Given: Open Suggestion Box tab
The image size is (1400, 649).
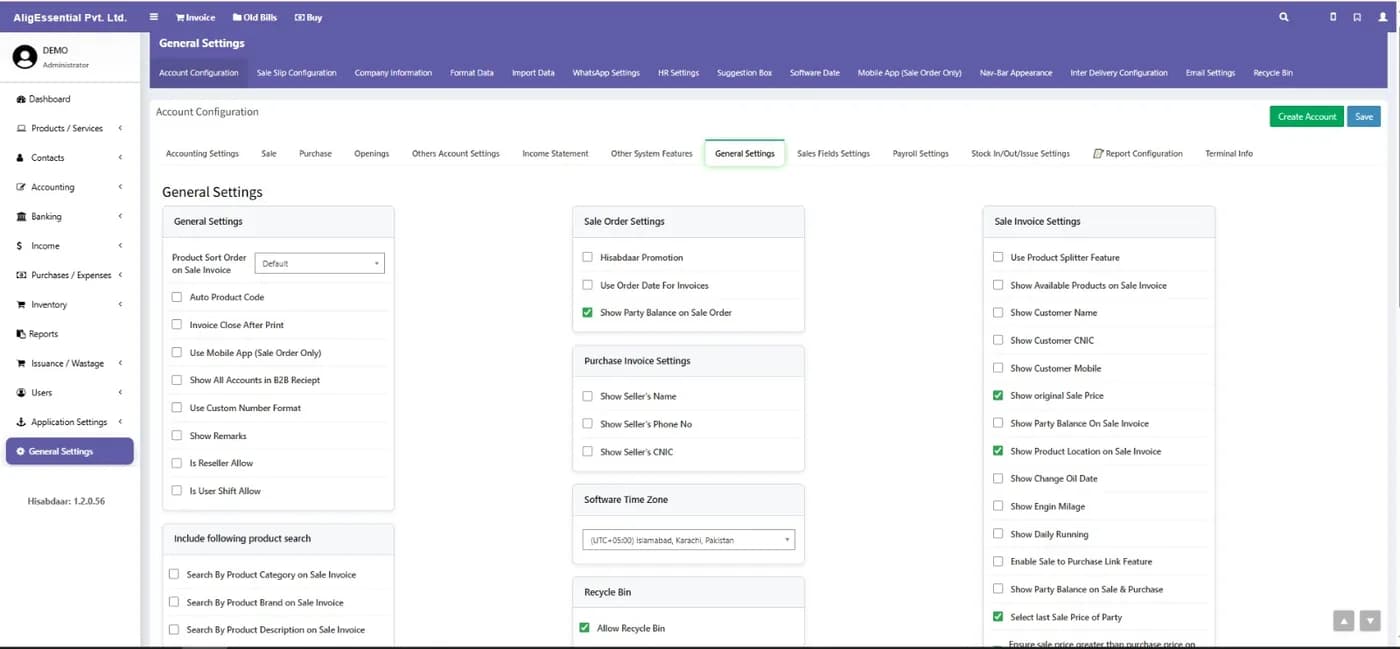Looking at the screenshot, I should coord(744,73).
